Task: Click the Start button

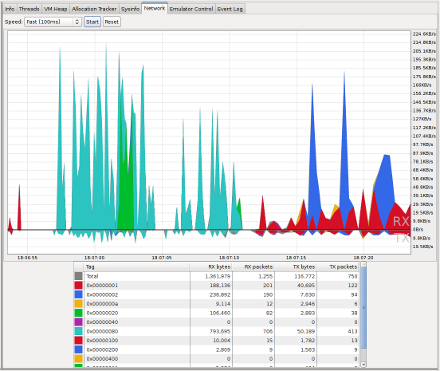Action: point(92,22)
